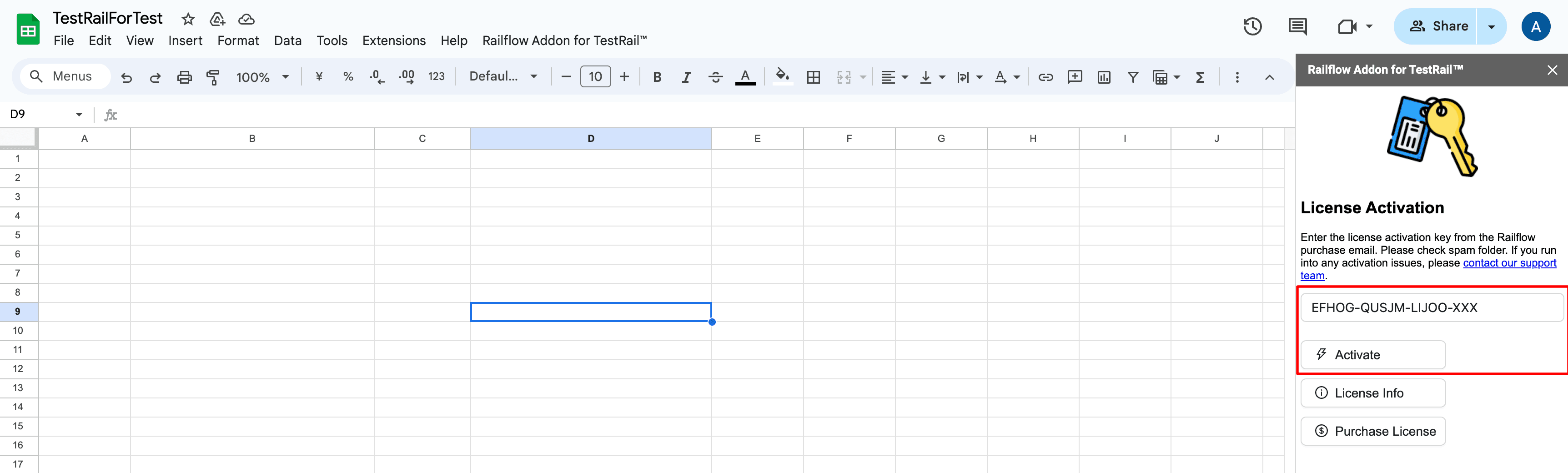This screenshot has width=1568, height=473.
Task: Increase decimal places icon
Action: click(407, 77)
